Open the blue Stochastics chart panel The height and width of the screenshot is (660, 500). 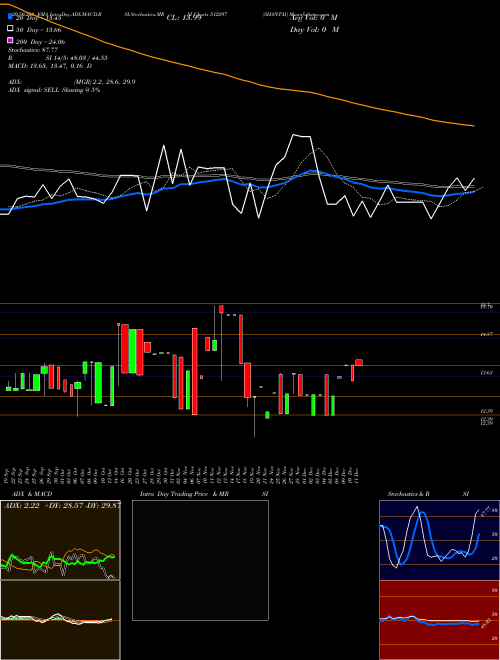click(x=440, y=540)
